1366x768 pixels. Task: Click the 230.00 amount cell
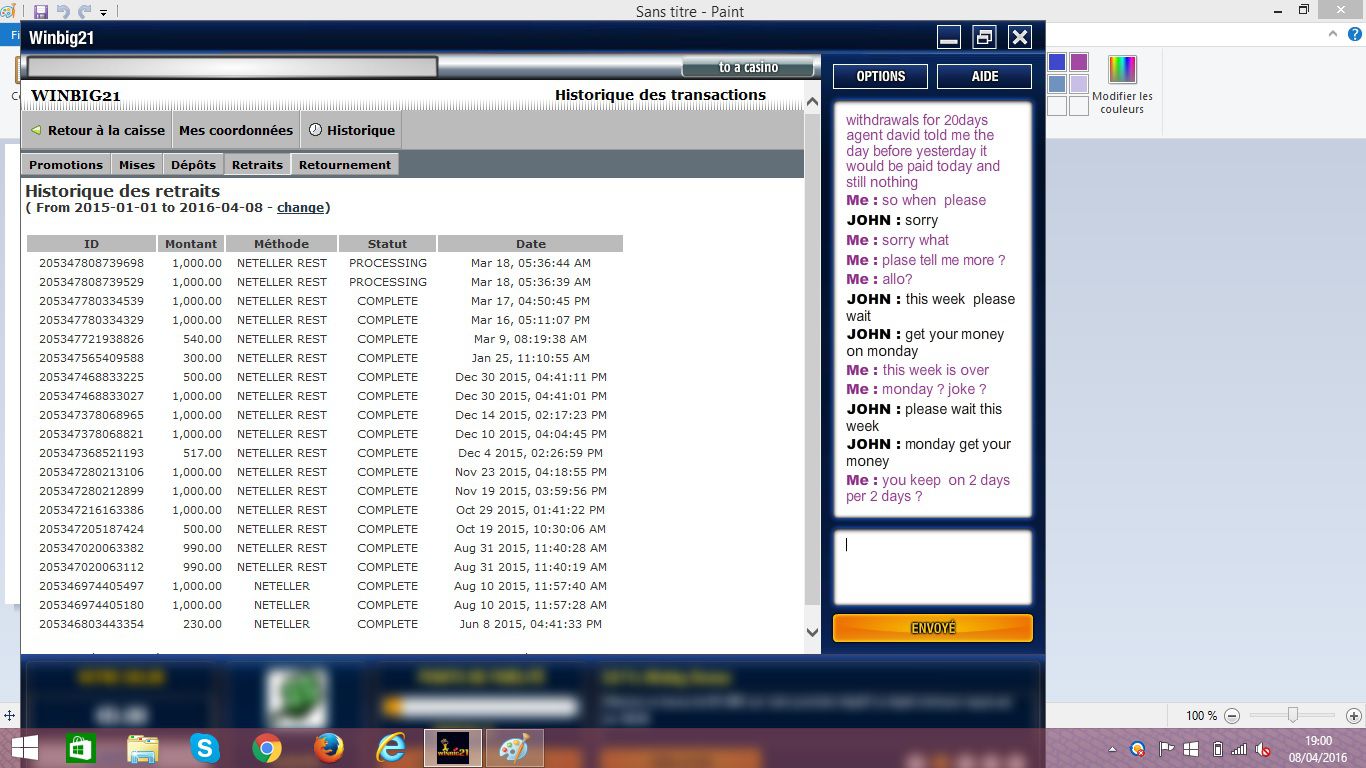pos(202,624)
